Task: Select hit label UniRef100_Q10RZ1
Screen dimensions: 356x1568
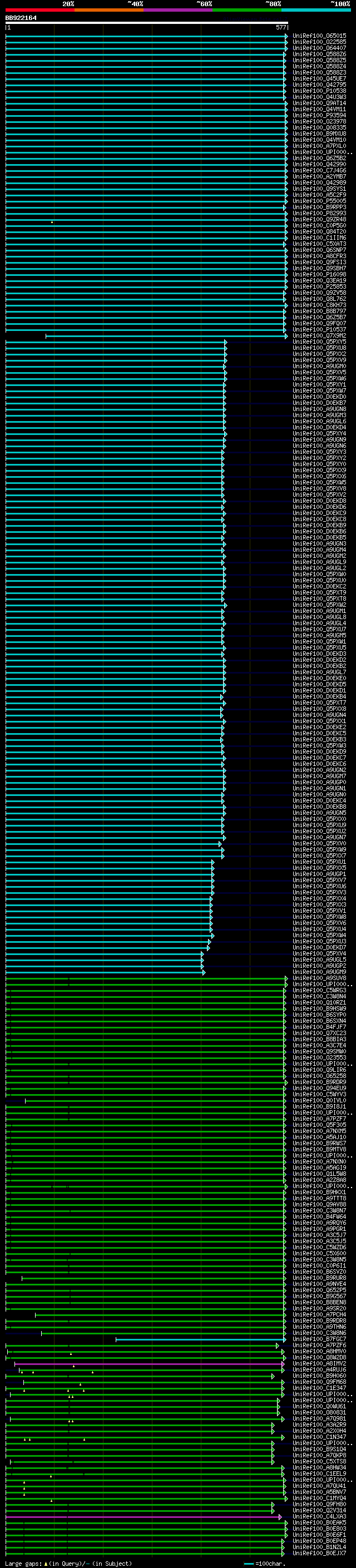Action: [319, 1002]
